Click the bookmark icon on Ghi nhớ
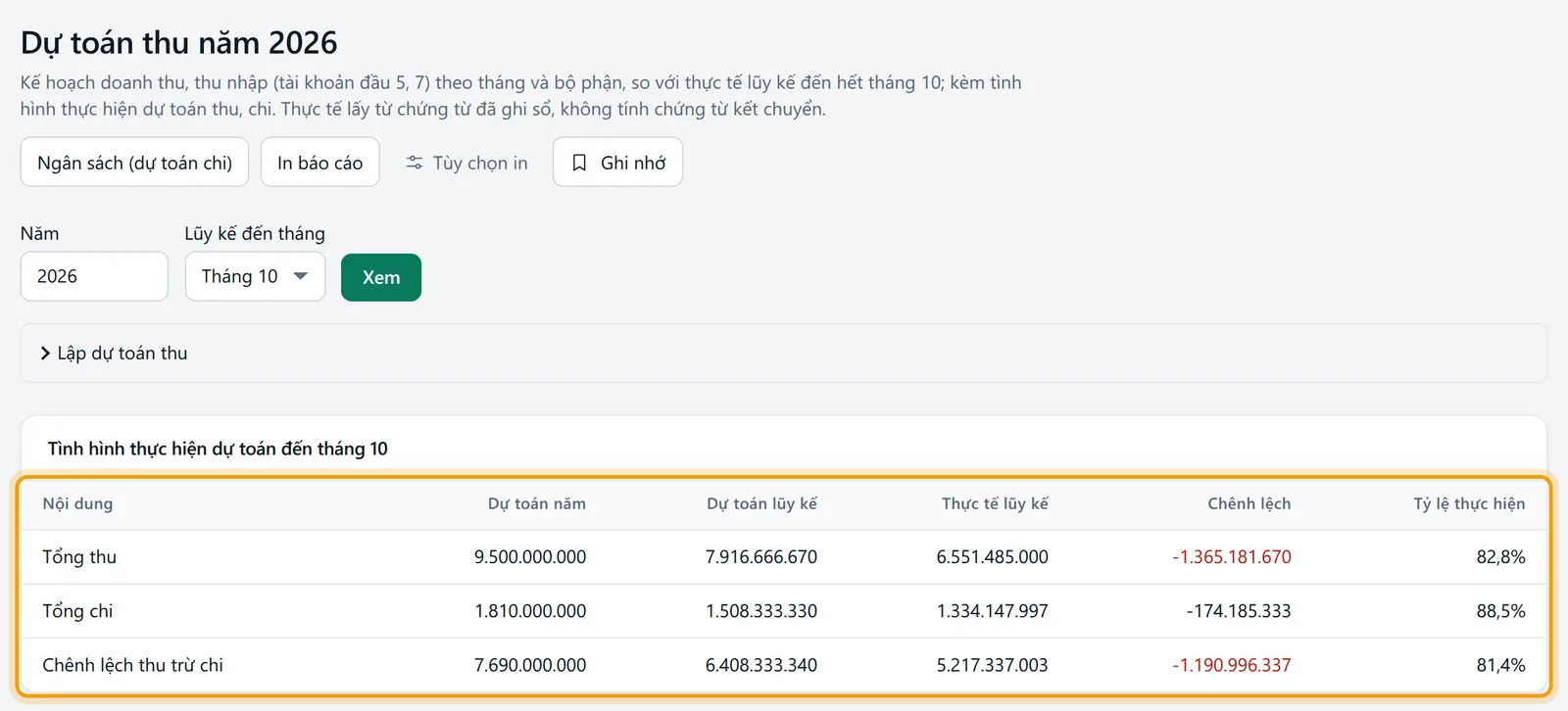 click(x=579, y=163)
